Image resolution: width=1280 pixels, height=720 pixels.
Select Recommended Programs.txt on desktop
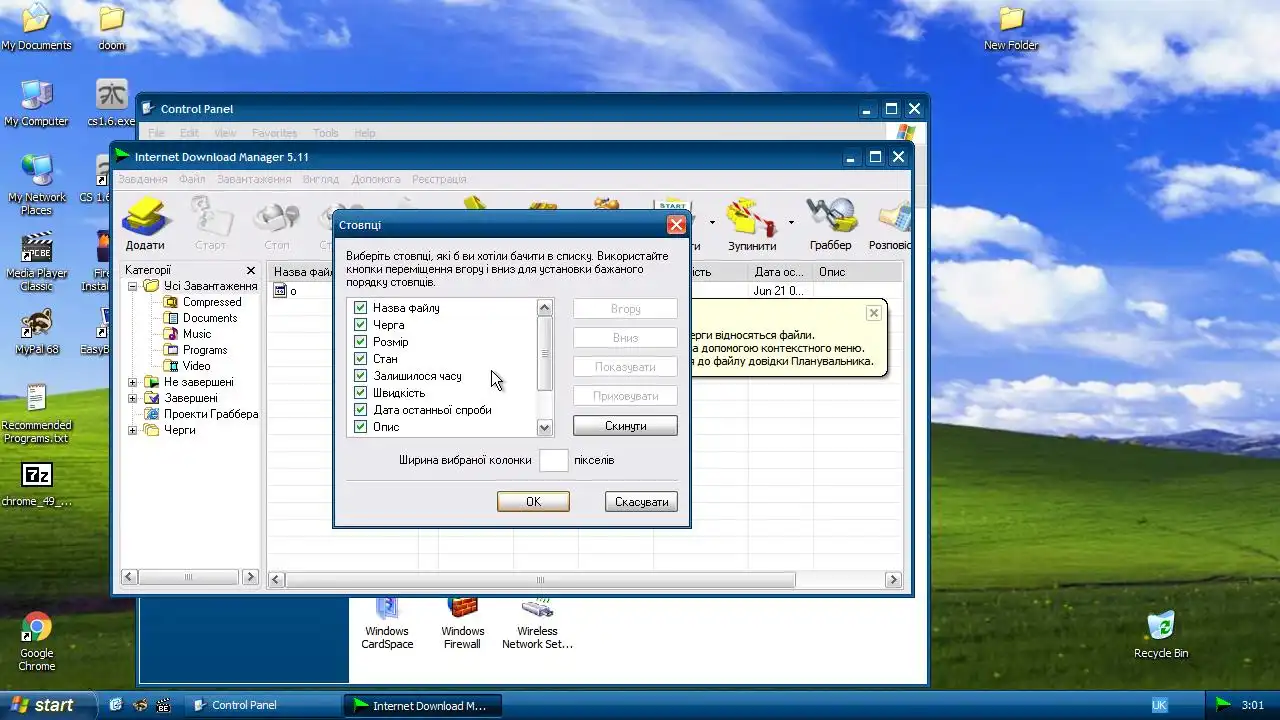pos(36,413)
